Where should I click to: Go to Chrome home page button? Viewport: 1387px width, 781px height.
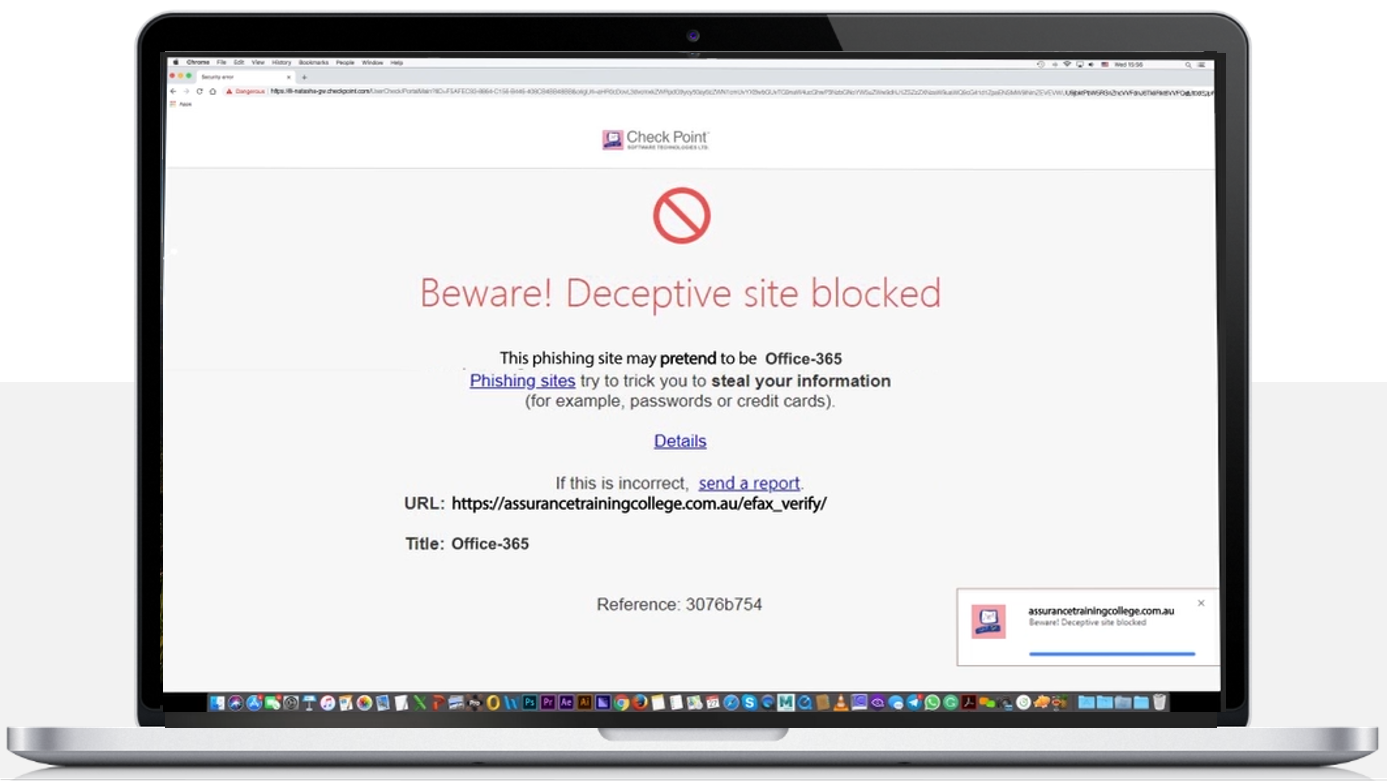[x=212, y=91]
